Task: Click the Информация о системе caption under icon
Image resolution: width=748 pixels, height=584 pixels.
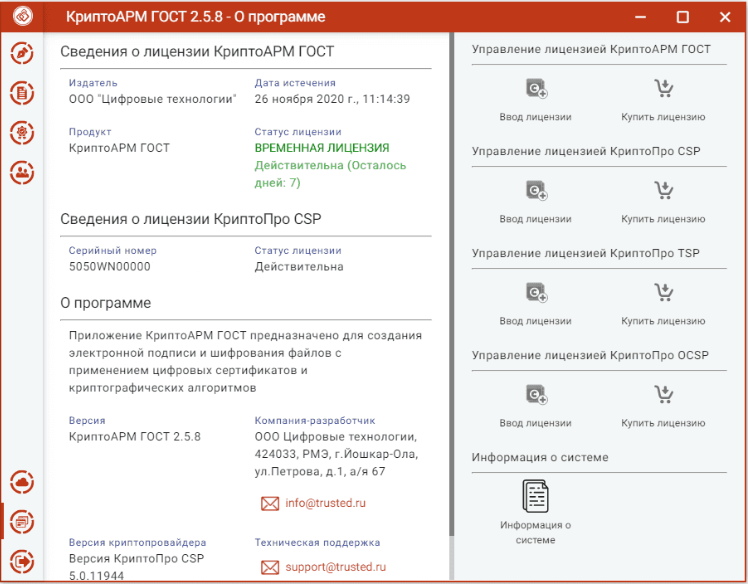Action: pyautogui.click(x=535, y=532)
